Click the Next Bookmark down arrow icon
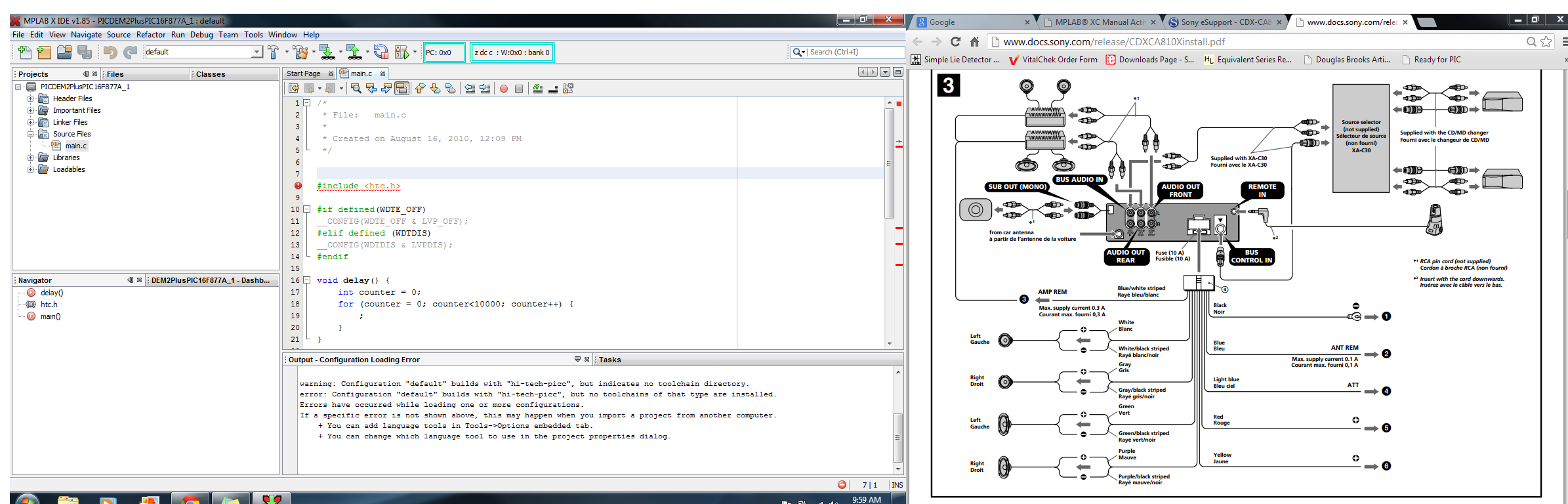The image size is (1568, 504). tap(435, 89)
